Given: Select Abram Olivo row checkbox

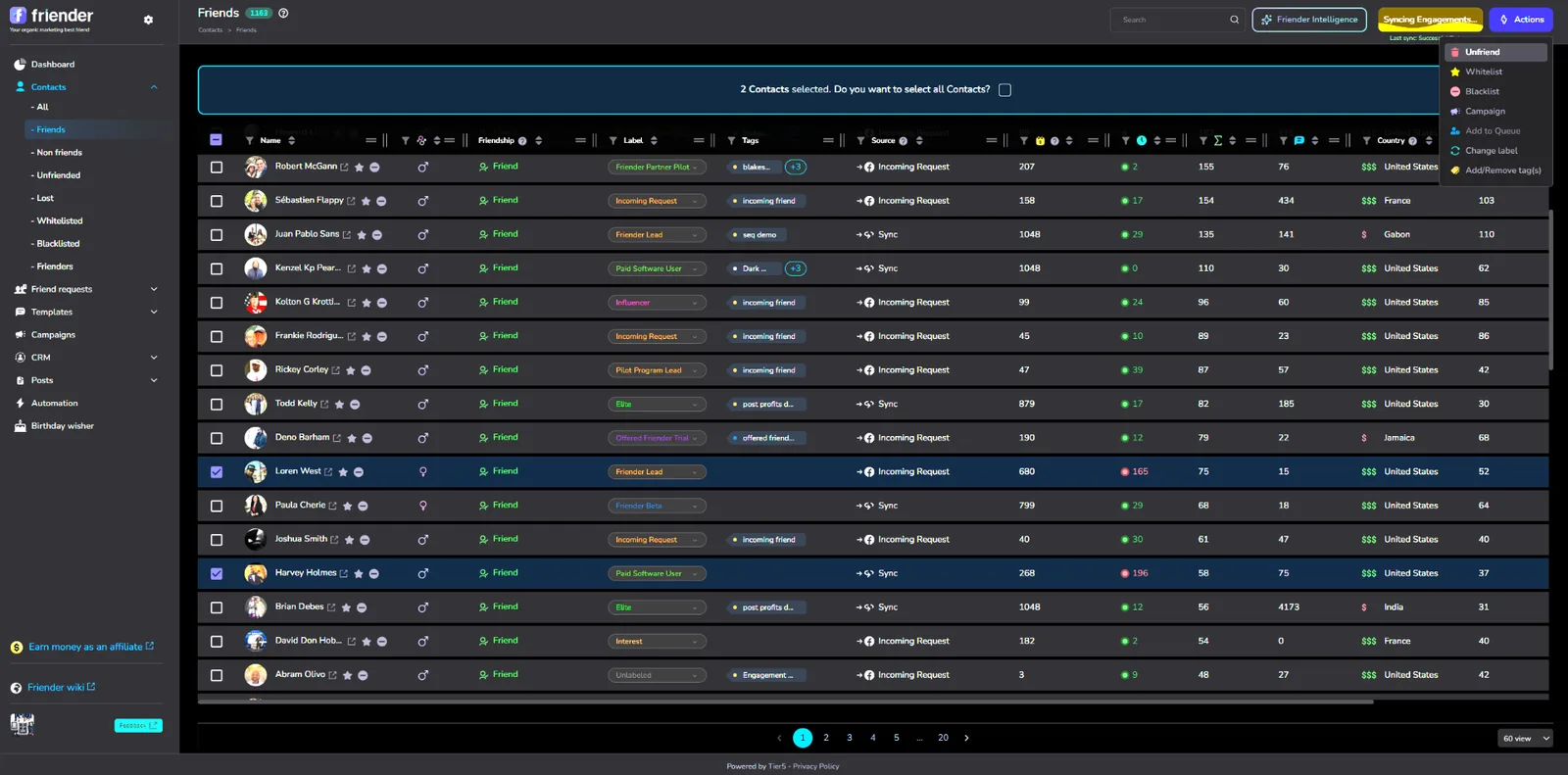Looking at the screenshot, I should pos(217,675).
